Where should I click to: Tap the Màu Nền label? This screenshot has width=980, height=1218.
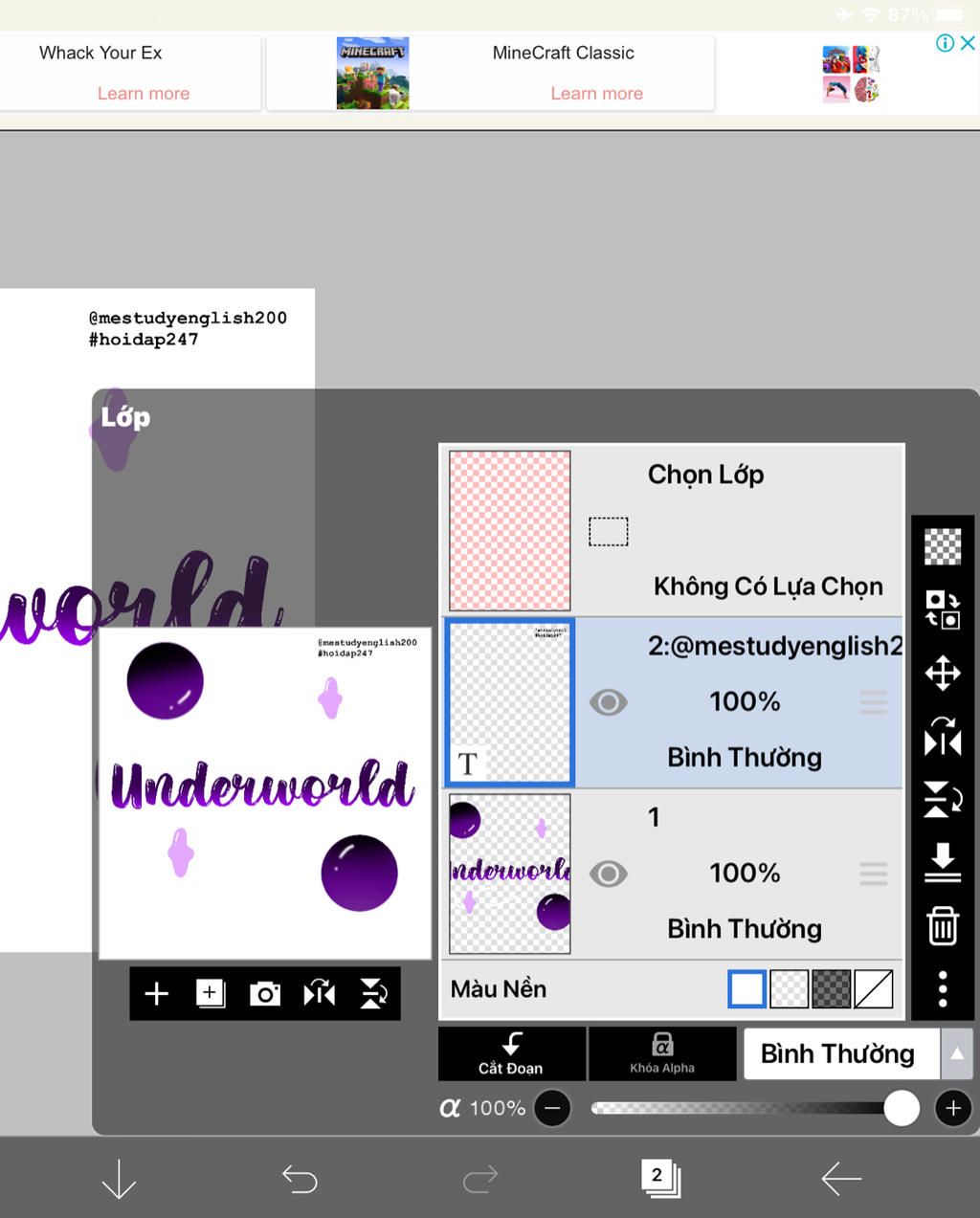click(499, 989)
